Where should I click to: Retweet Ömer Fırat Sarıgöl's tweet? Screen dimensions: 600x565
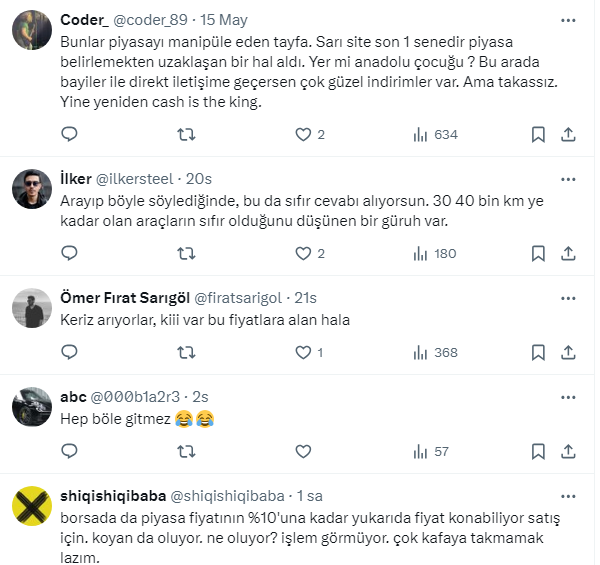tap(187, 352)
